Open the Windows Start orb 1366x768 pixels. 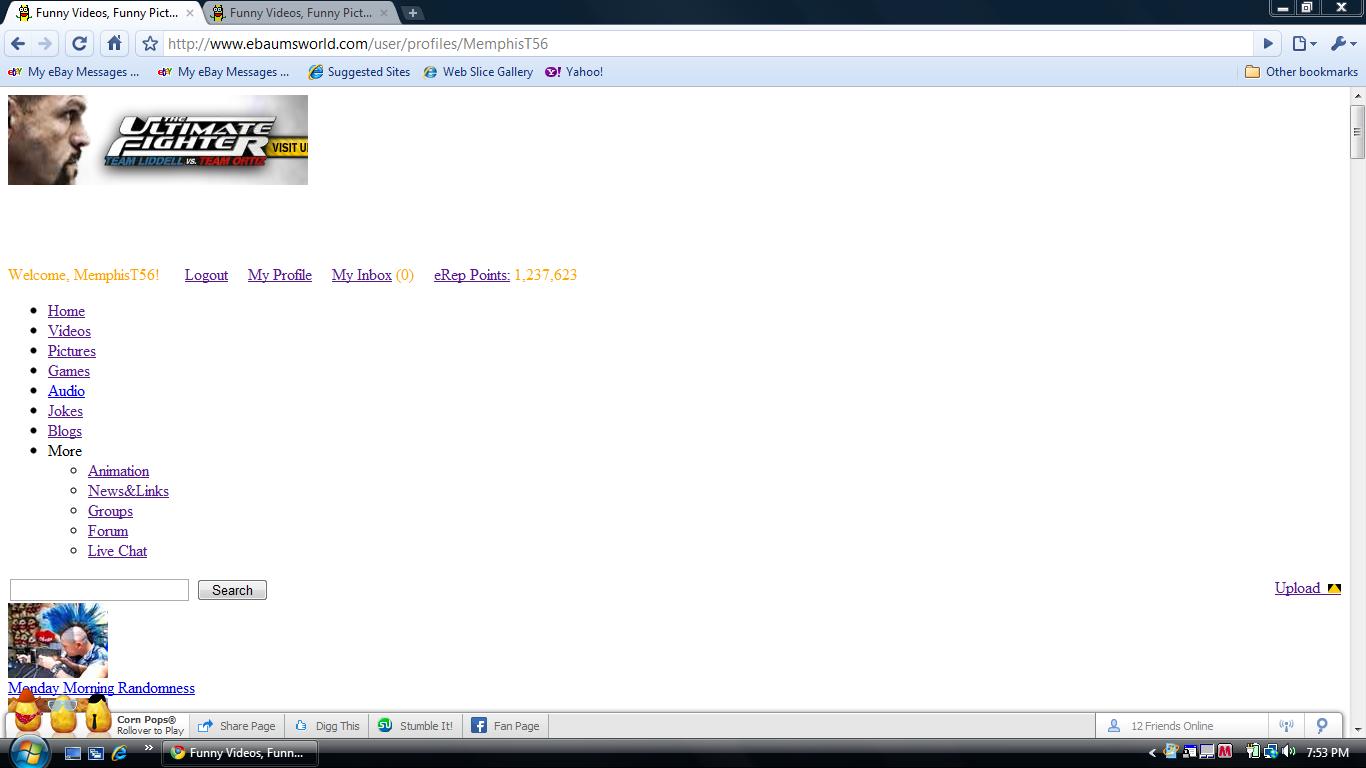(x=27, y=752)
